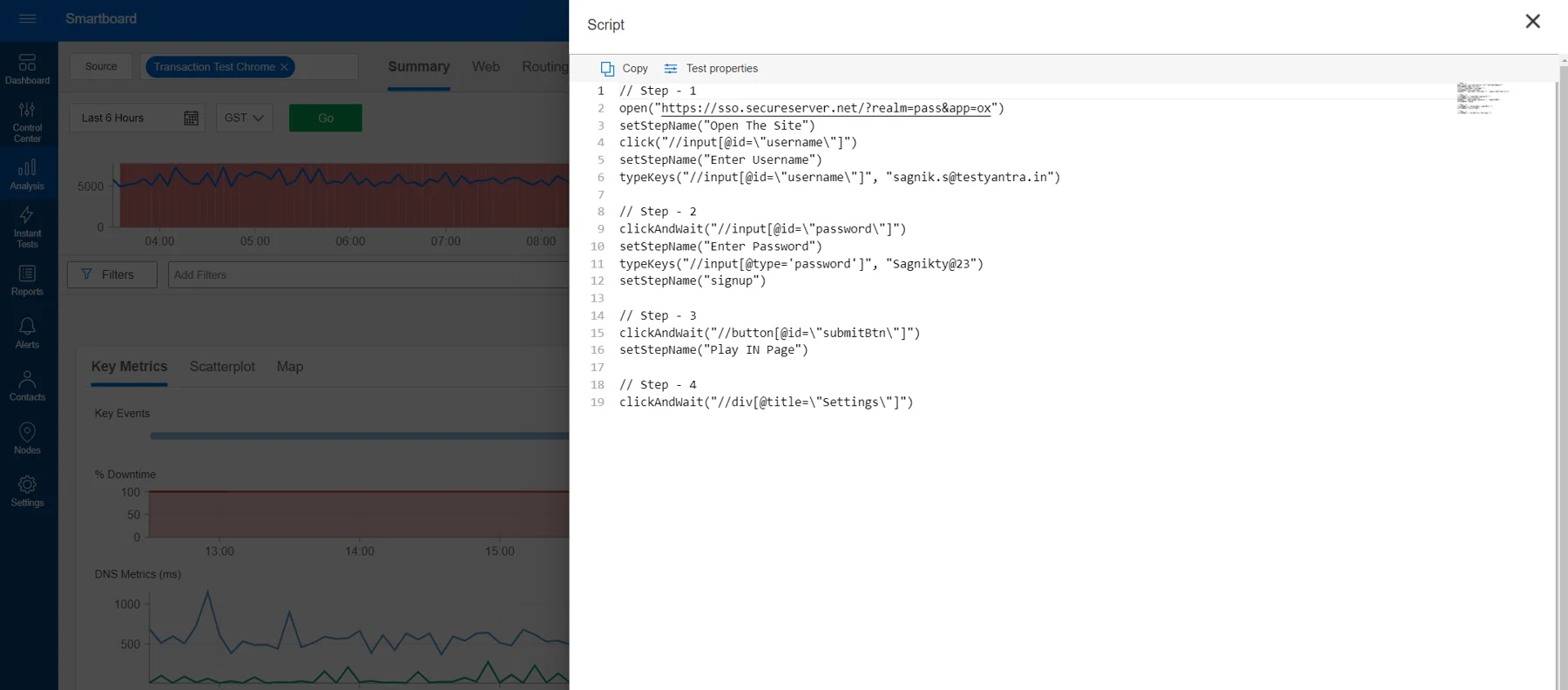Screen dimensions: 1568x690
Task: Switch to the Routing tab
Action: click(x=545, y=67)
